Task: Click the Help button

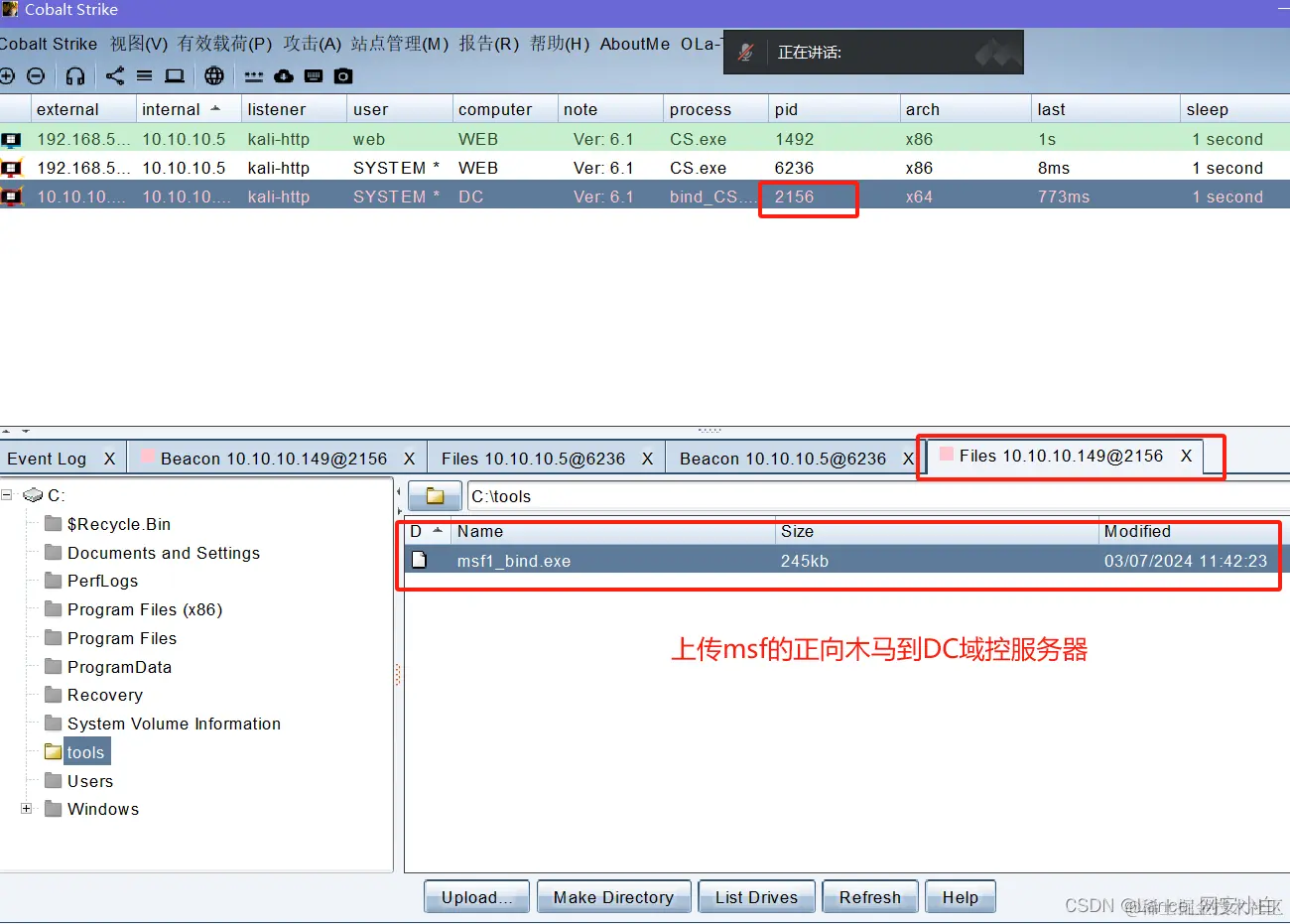Action: click(961, 897)
